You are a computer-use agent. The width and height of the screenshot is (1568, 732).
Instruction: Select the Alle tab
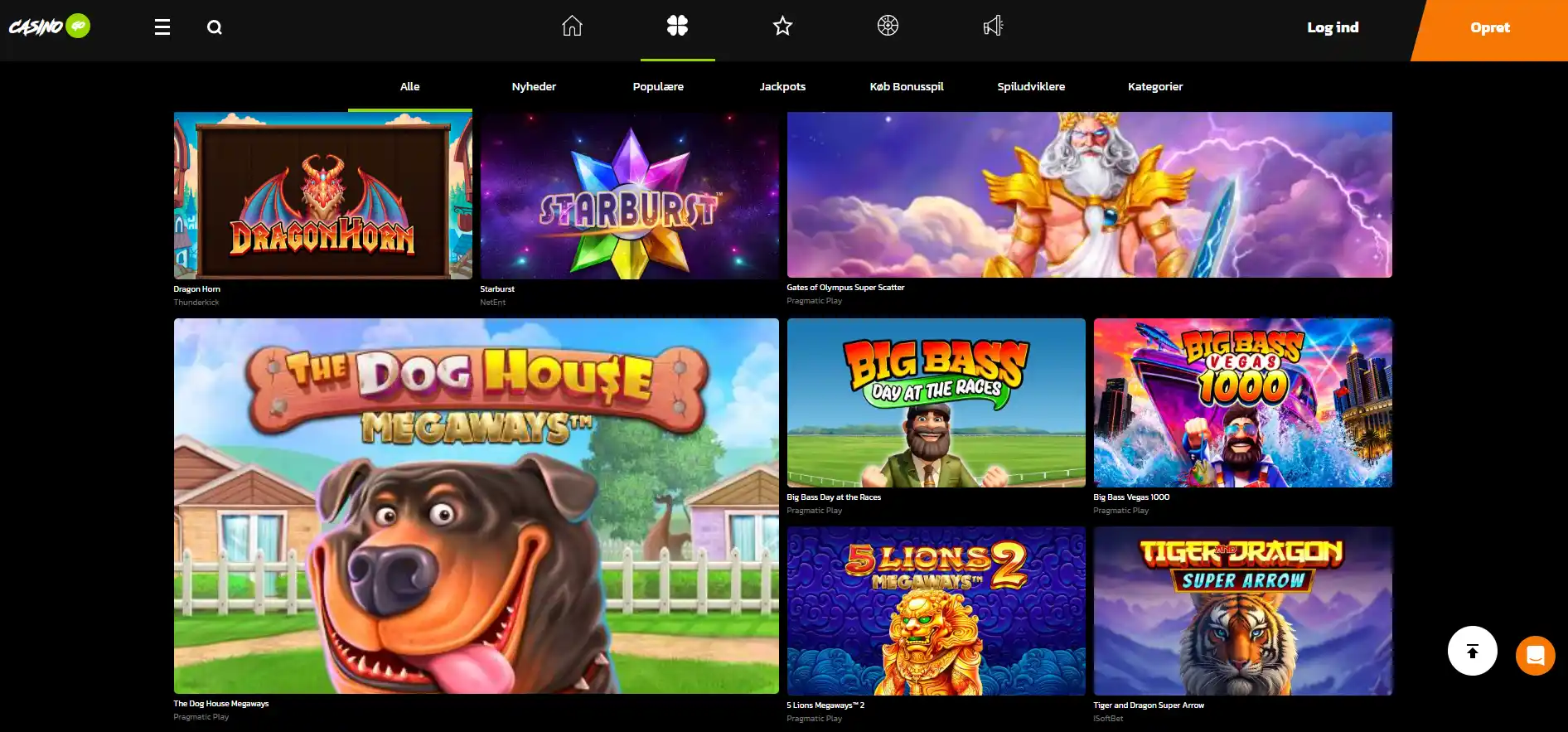tap(410, 87)
